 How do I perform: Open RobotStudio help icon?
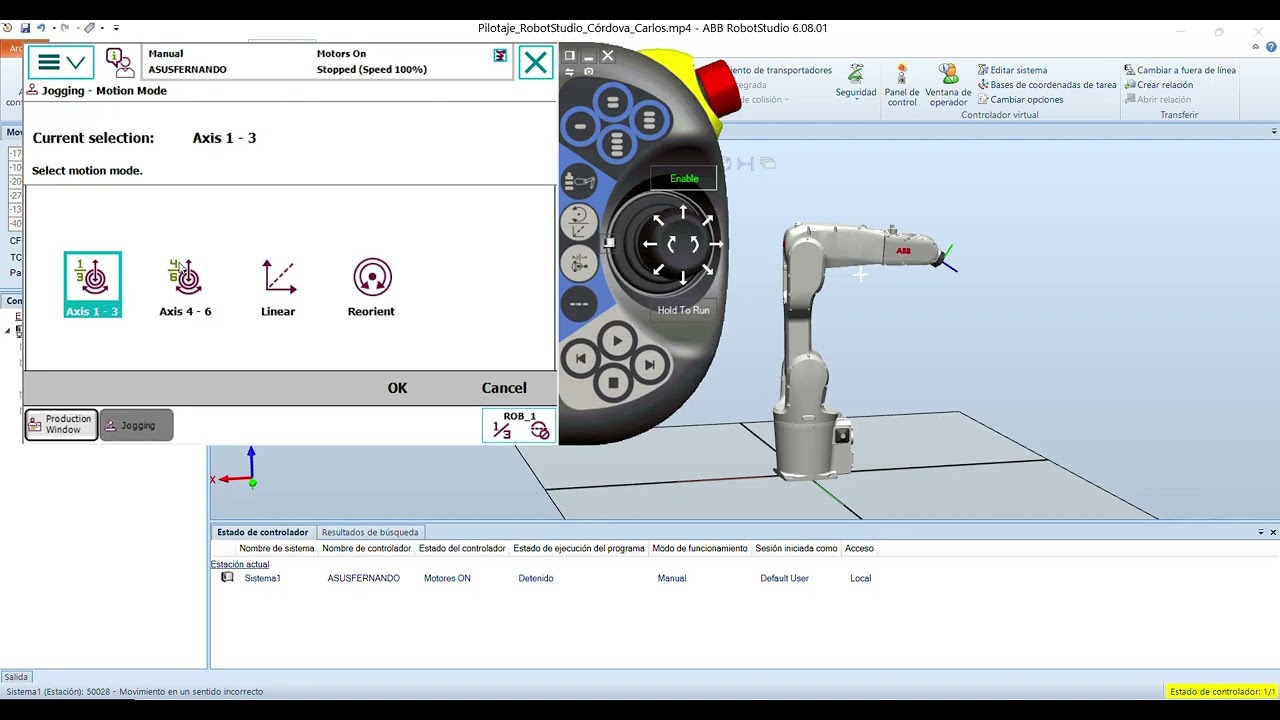[1272, 48]
